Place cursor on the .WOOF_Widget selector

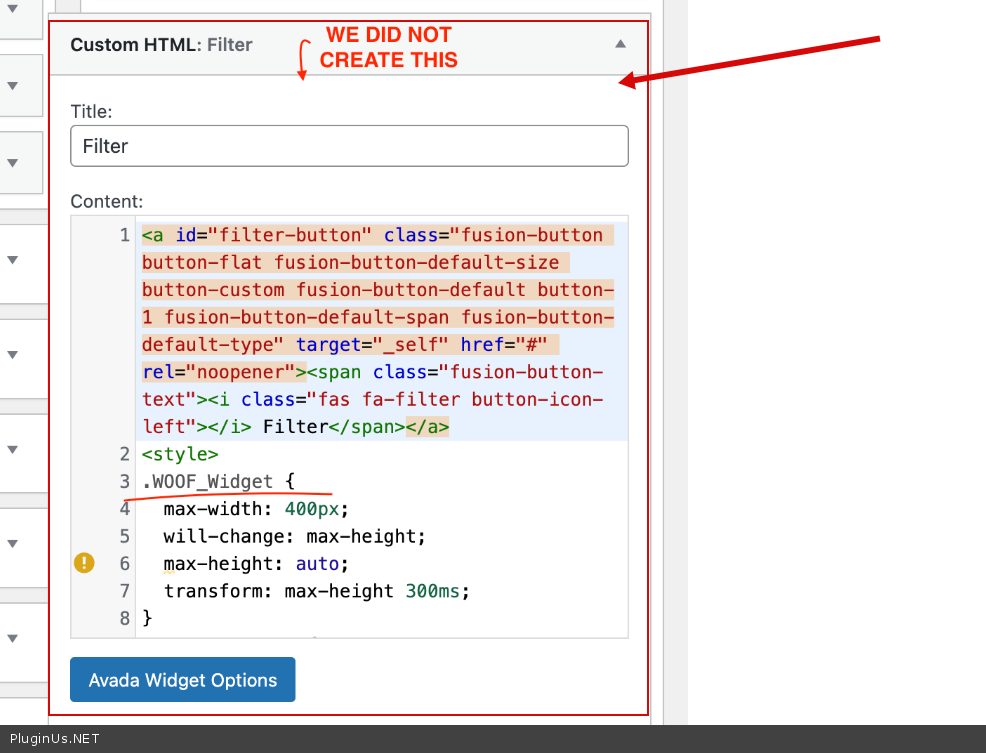pyautogui.click(x=212, y=481)
